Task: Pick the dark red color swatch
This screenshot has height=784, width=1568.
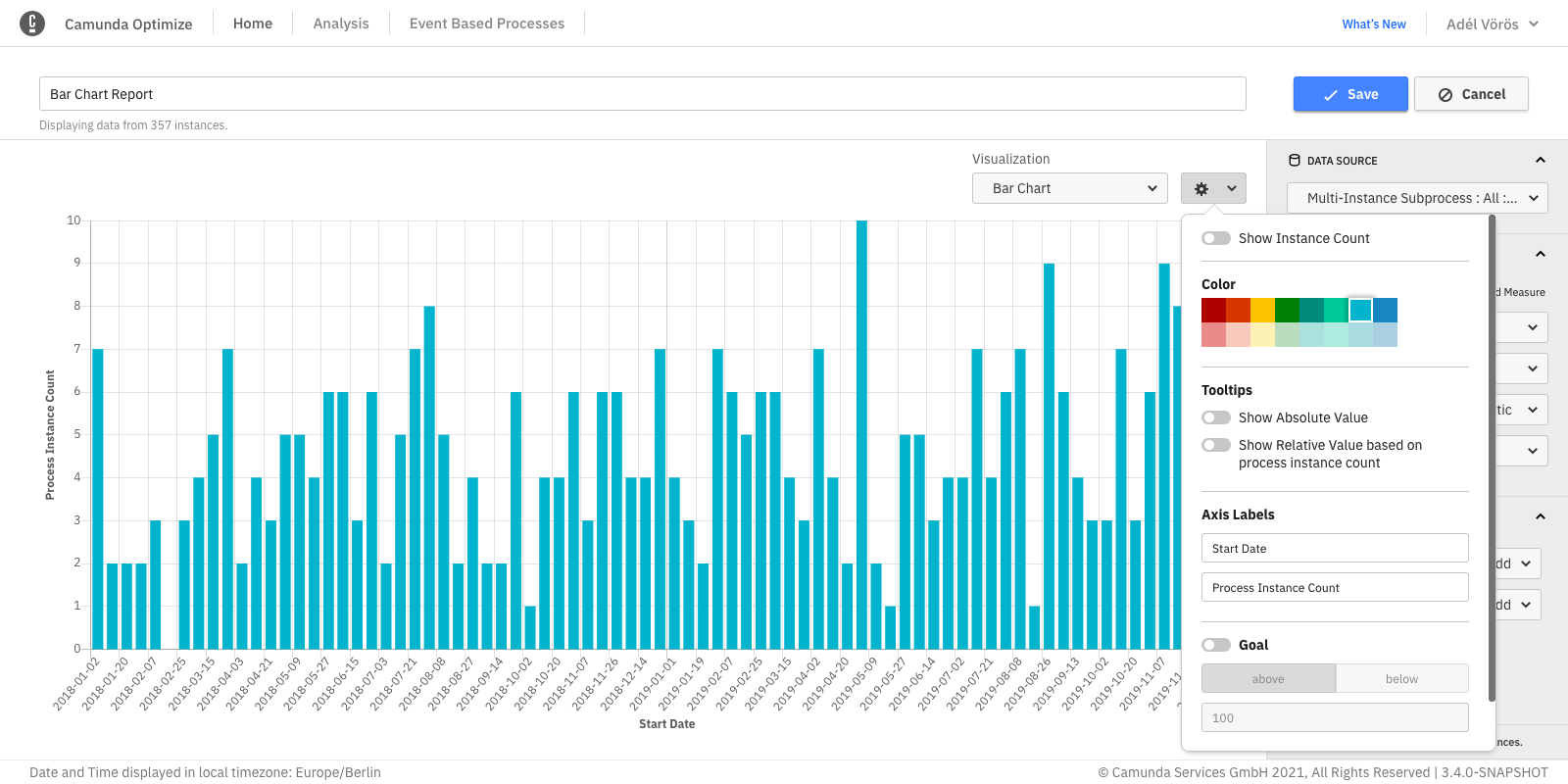Action: [x=1213, y=311]
